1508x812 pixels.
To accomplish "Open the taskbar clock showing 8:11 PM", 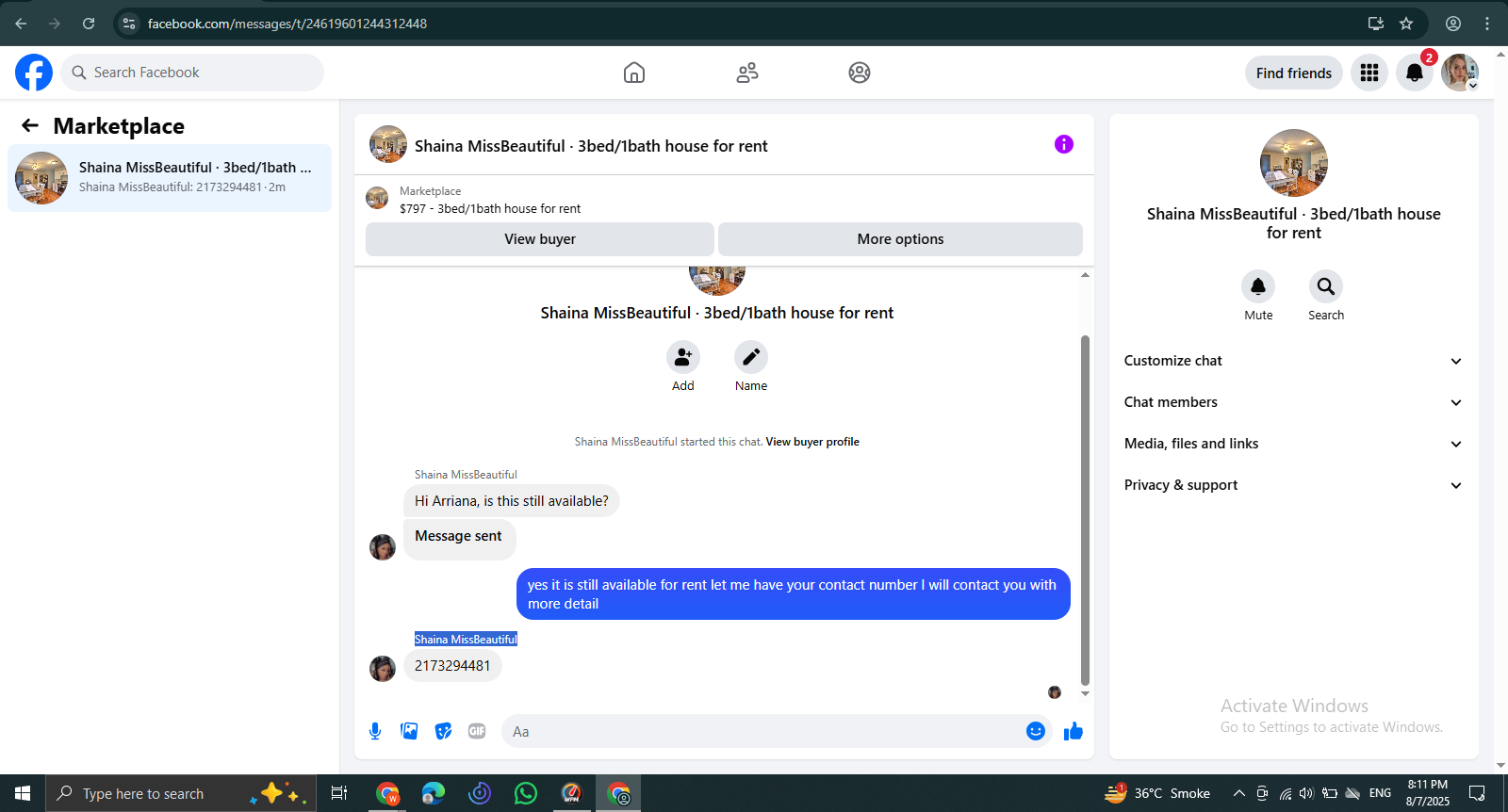I will pyautogui.click(x=1428, y=793).
